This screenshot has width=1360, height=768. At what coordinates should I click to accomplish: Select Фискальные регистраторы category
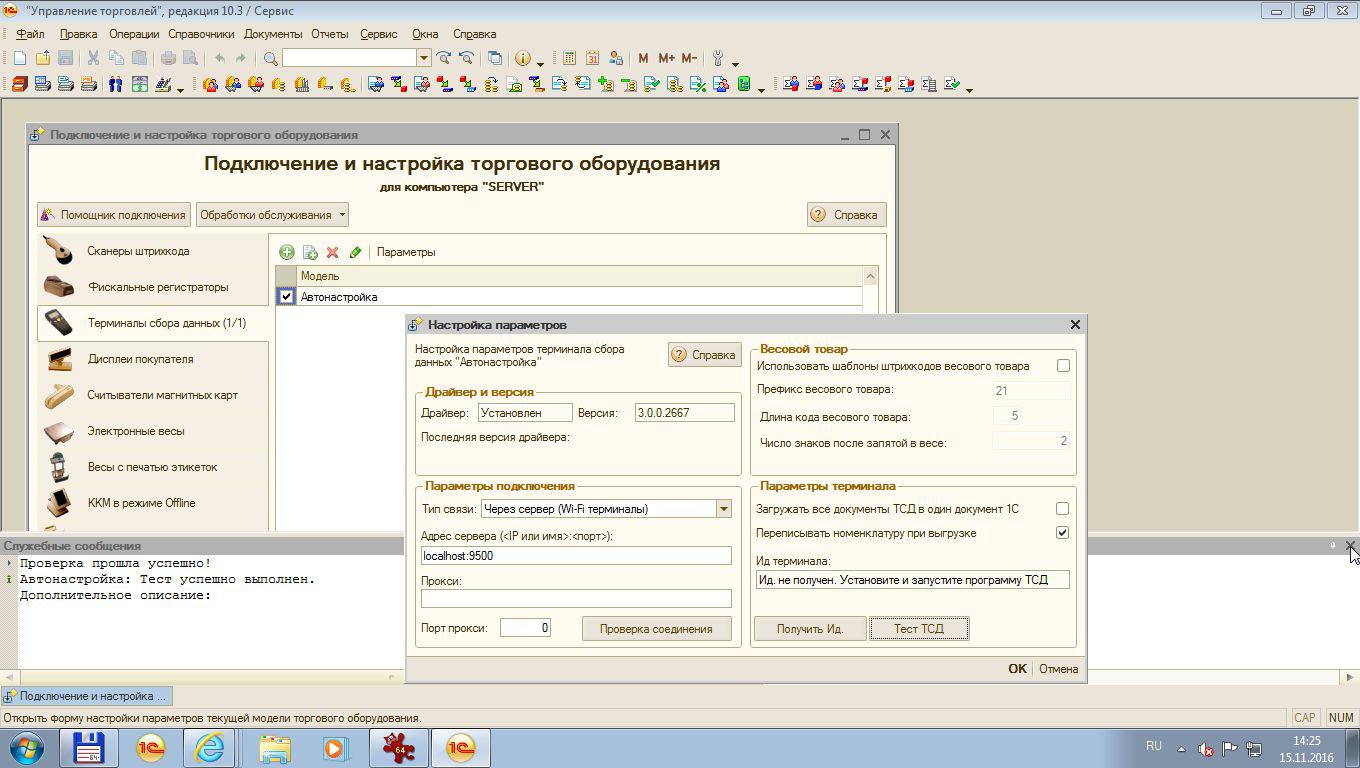[153, 287]
